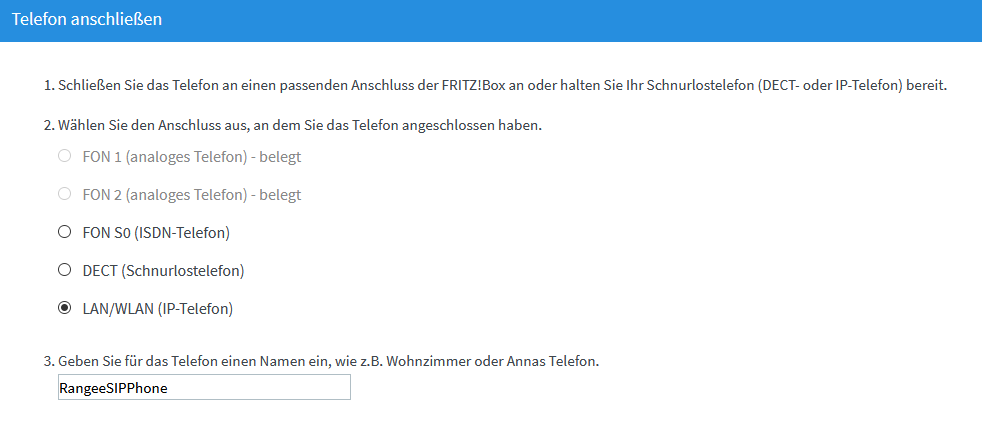Click the 'DECT (Schnurlostelefon)' option label
Viewport: 982px width, 426px height.
click(165, 271)
